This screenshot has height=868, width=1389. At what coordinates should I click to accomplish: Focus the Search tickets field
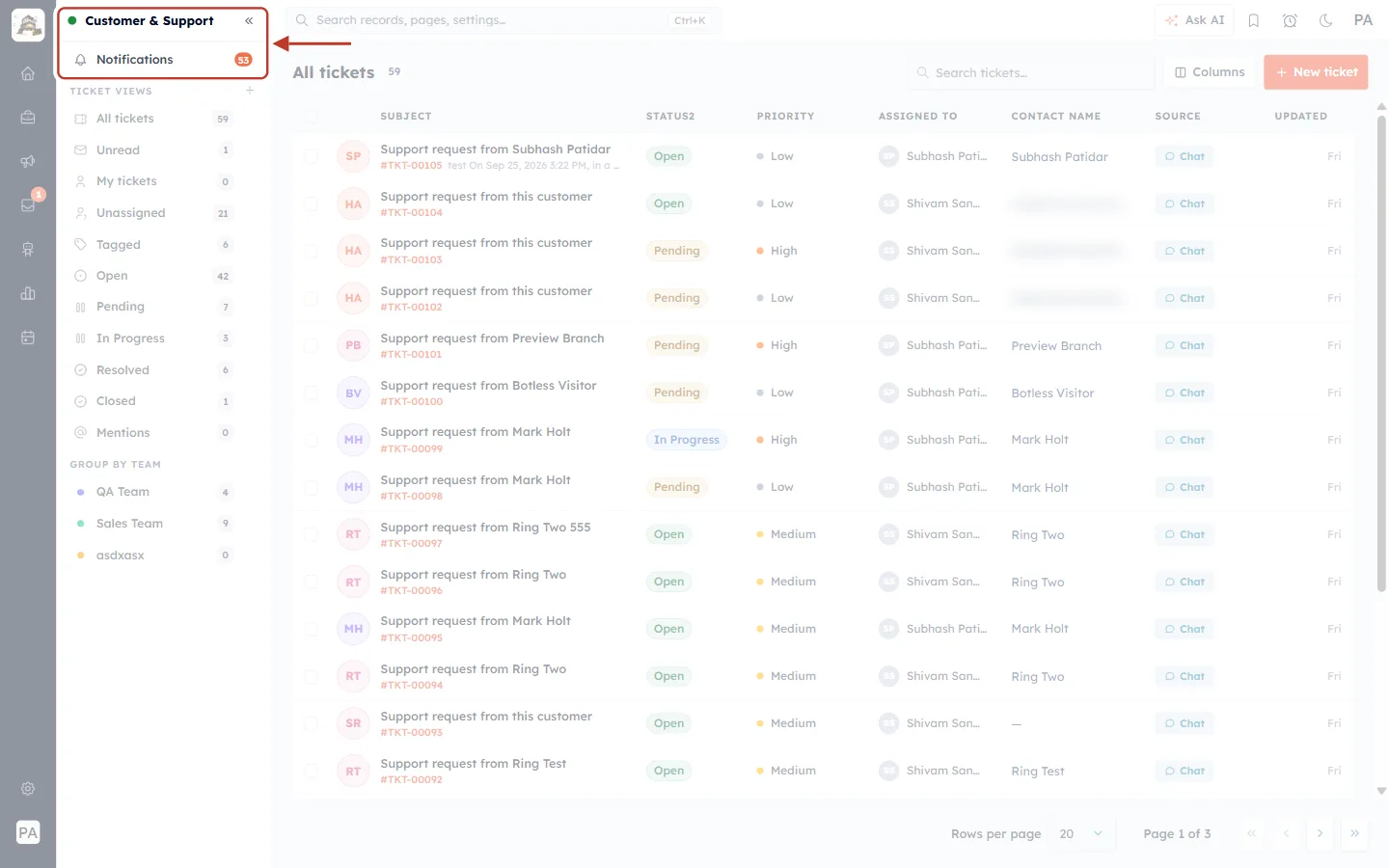tap(1030, 72)
